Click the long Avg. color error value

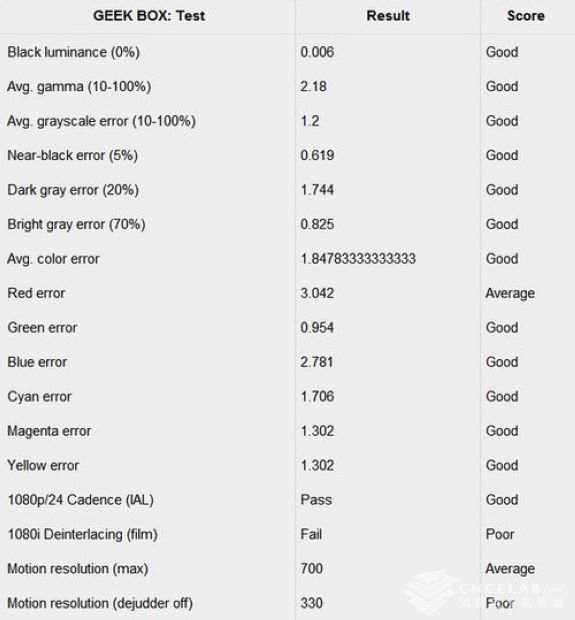pyautogui.click(x=358, y=259)
